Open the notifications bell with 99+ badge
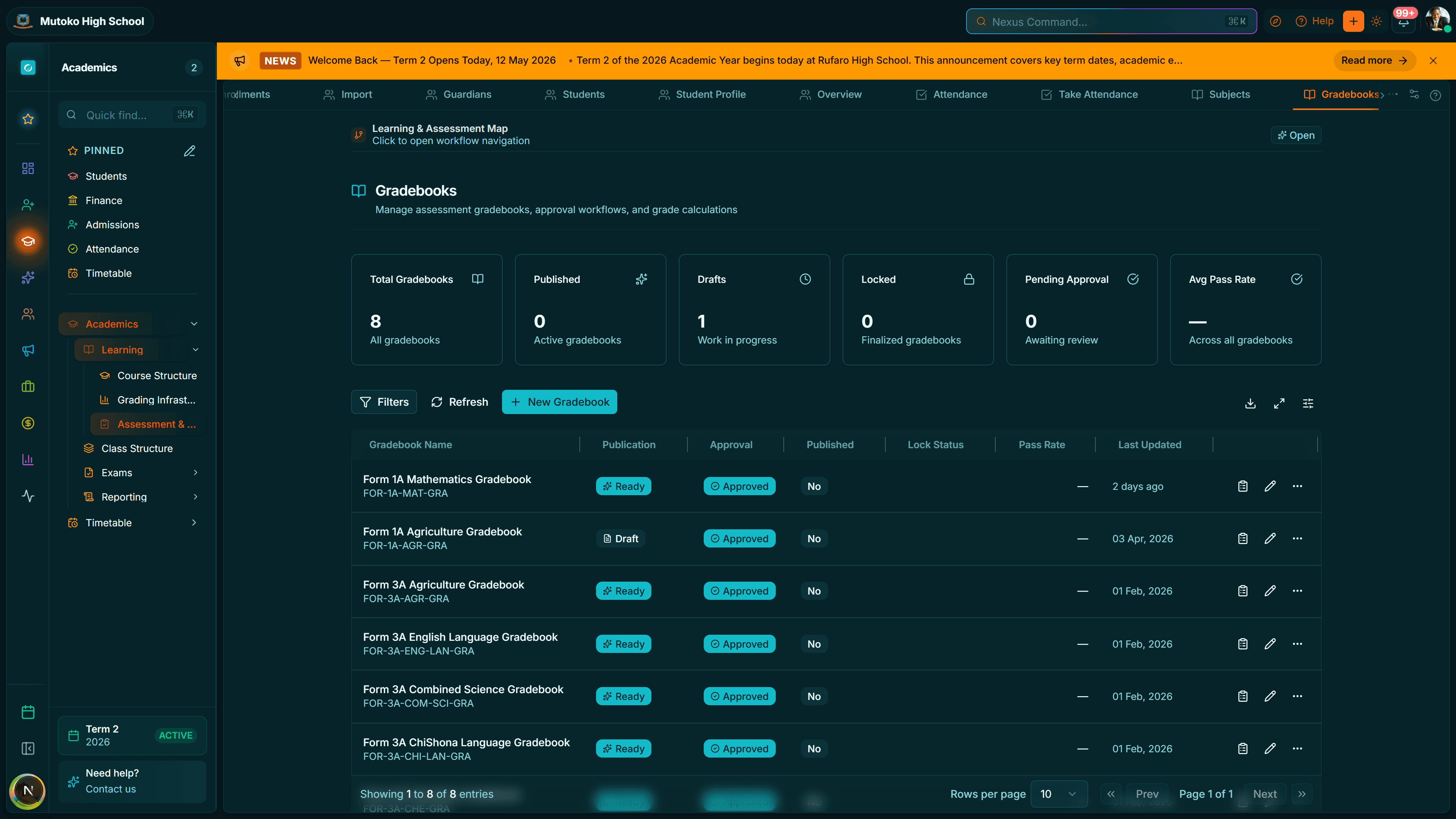This screenshot has width=1456, height=819. [1403, 22]
